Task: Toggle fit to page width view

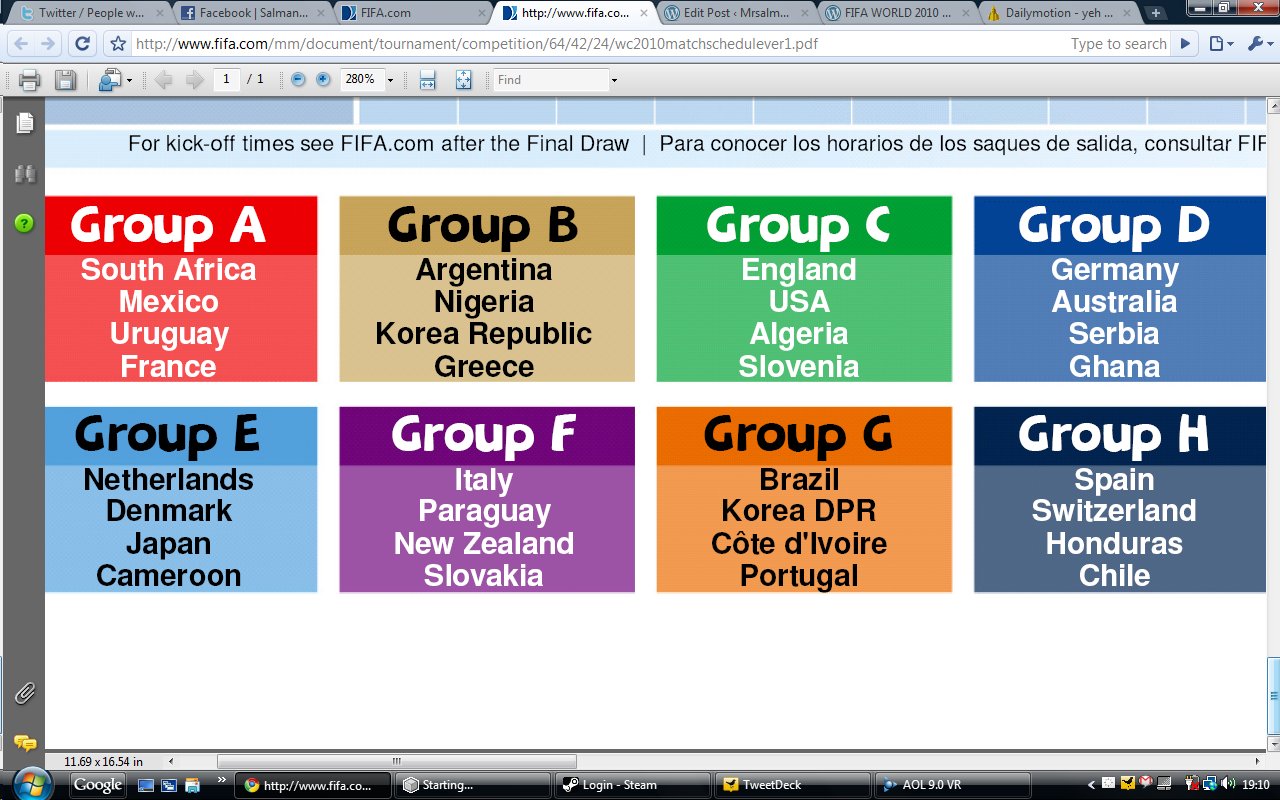Action: click(425, 79)
